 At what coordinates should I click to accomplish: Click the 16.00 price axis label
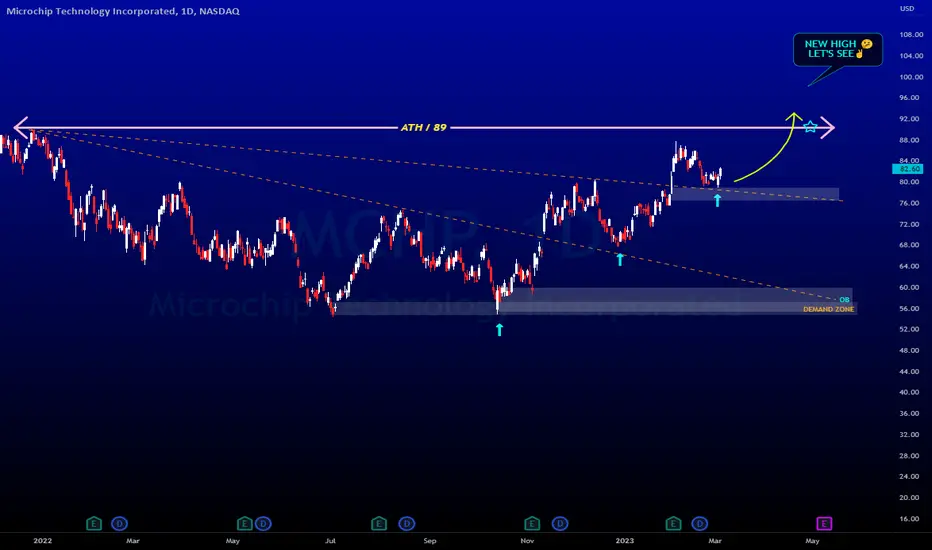point(909,519)
